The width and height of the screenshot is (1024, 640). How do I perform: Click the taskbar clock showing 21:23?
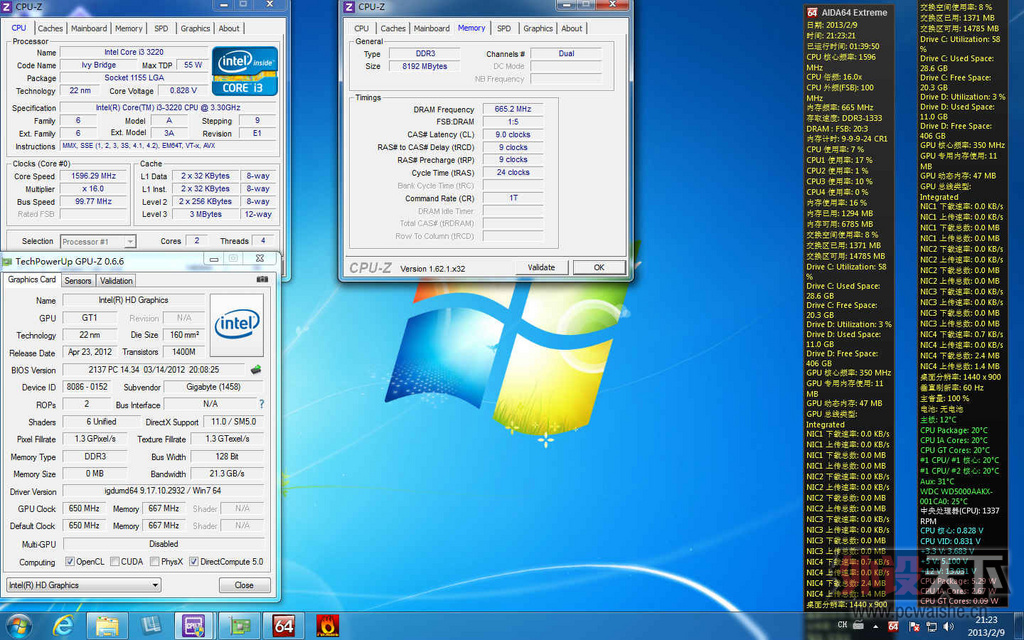point(987,626)
